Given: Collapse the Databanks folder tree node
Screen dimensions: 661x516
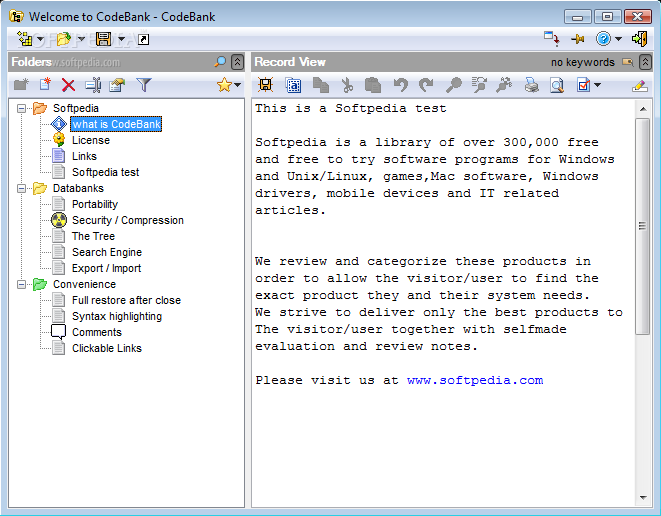Looking at the screenshot, I should click(x=21, y=188).
